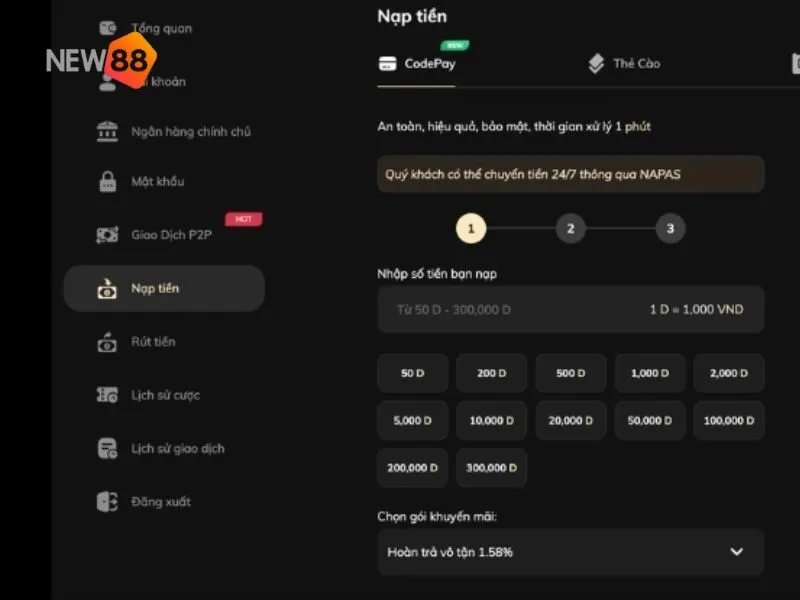Image resolution: width=800 pixels, height=600 pixels.
Task: Choose the 1,000 D amount button
Action: point(650,373)
